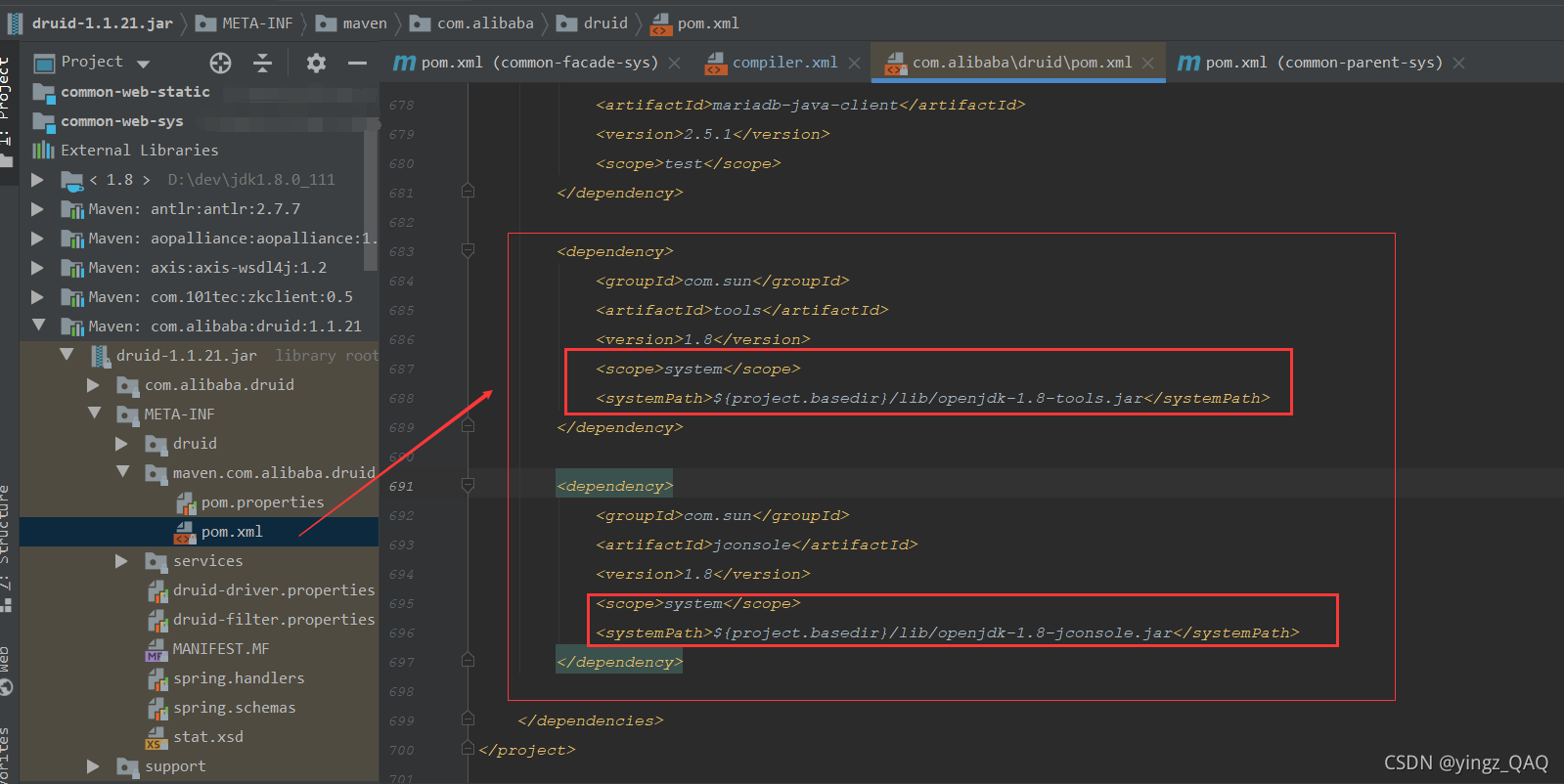
Task: Select pom.properties file
Action: point(262,502)
